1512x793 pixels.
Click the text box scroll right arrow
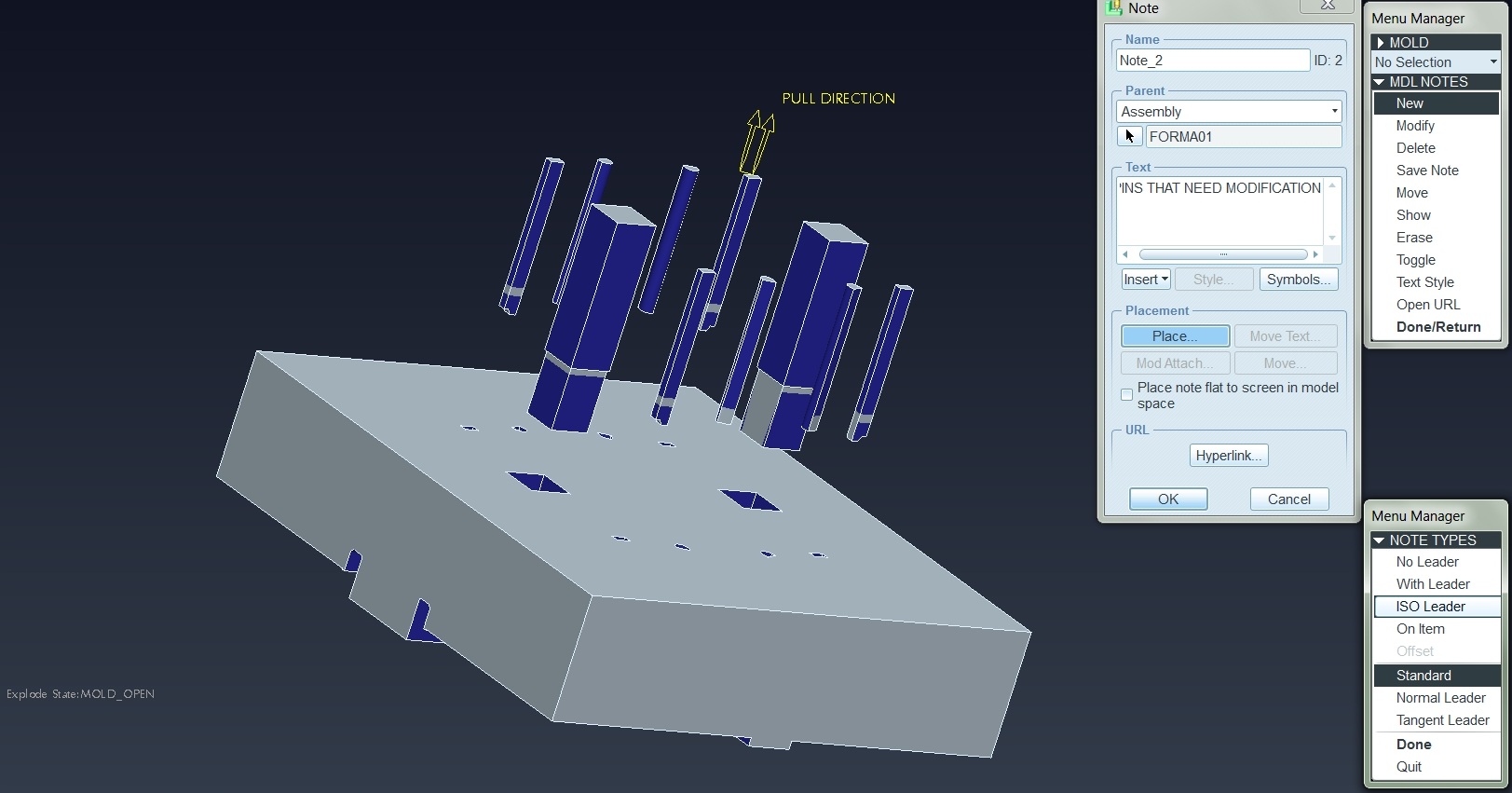pyautogui.click(x=1315, y=254)
